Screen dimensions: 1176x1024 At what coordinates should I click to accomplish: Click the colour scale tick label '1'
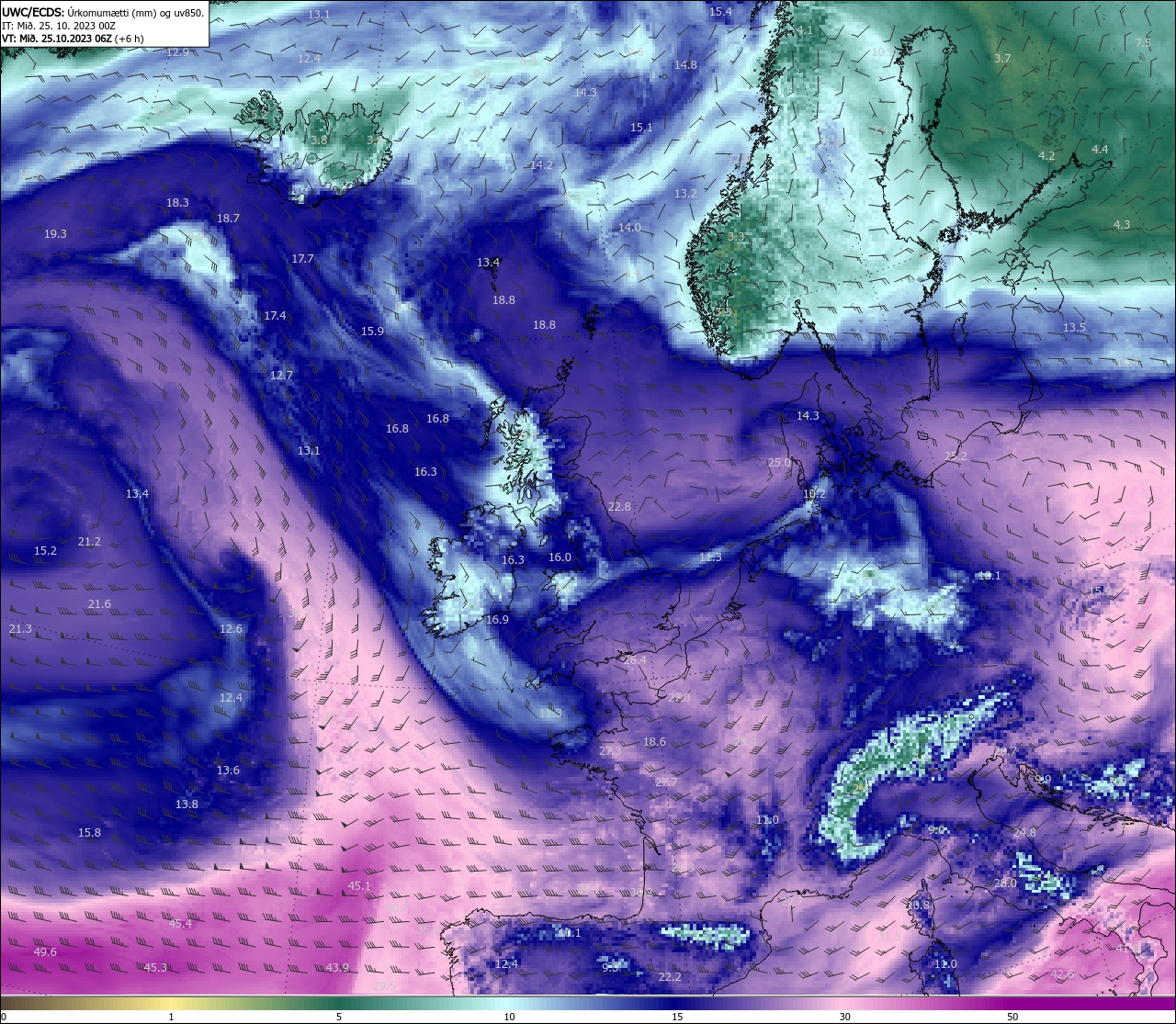(x=172, y=1017)
